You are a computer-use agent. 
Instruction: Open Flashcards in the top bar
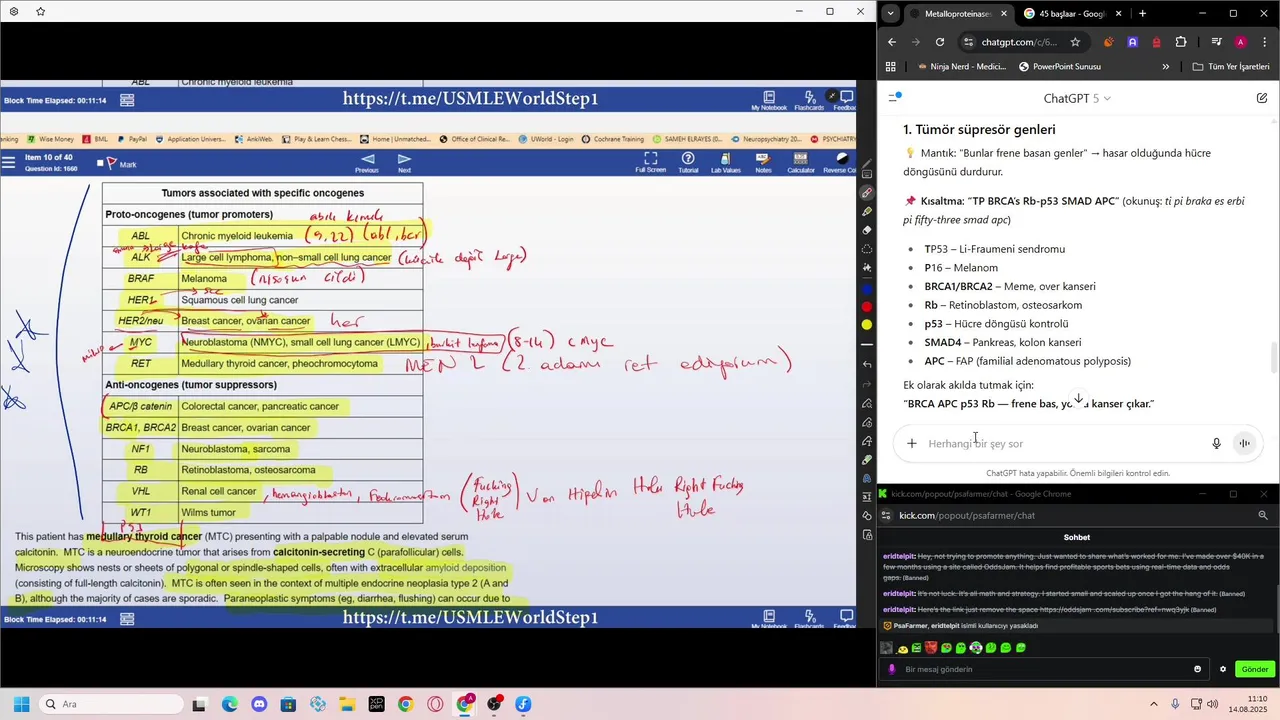[x=809, y=100]
